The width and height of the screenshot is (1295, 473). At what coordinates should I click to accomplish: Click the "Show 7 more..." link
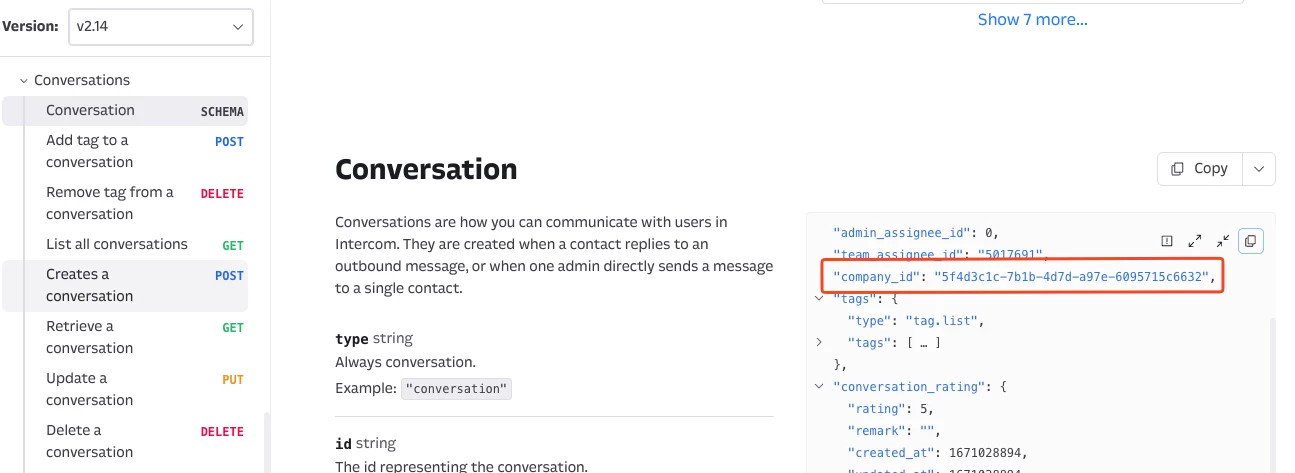point(1032,19)
